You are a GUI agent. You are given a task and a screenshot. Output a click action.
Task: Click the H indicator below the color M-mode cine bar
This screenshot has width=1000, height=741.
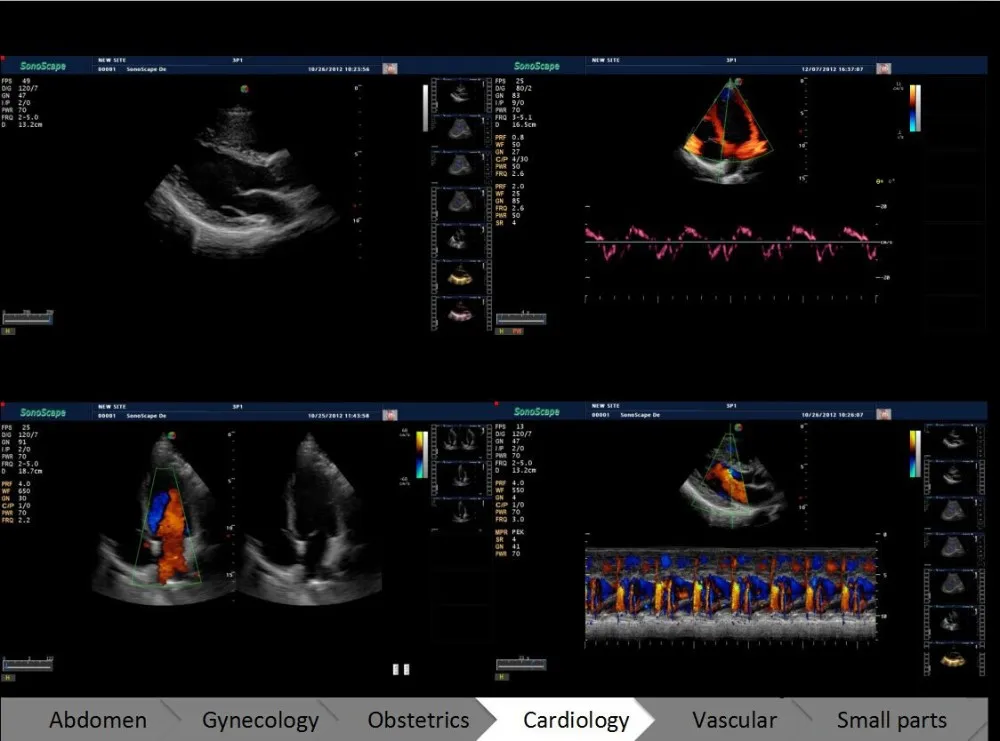tap(502, 677)
